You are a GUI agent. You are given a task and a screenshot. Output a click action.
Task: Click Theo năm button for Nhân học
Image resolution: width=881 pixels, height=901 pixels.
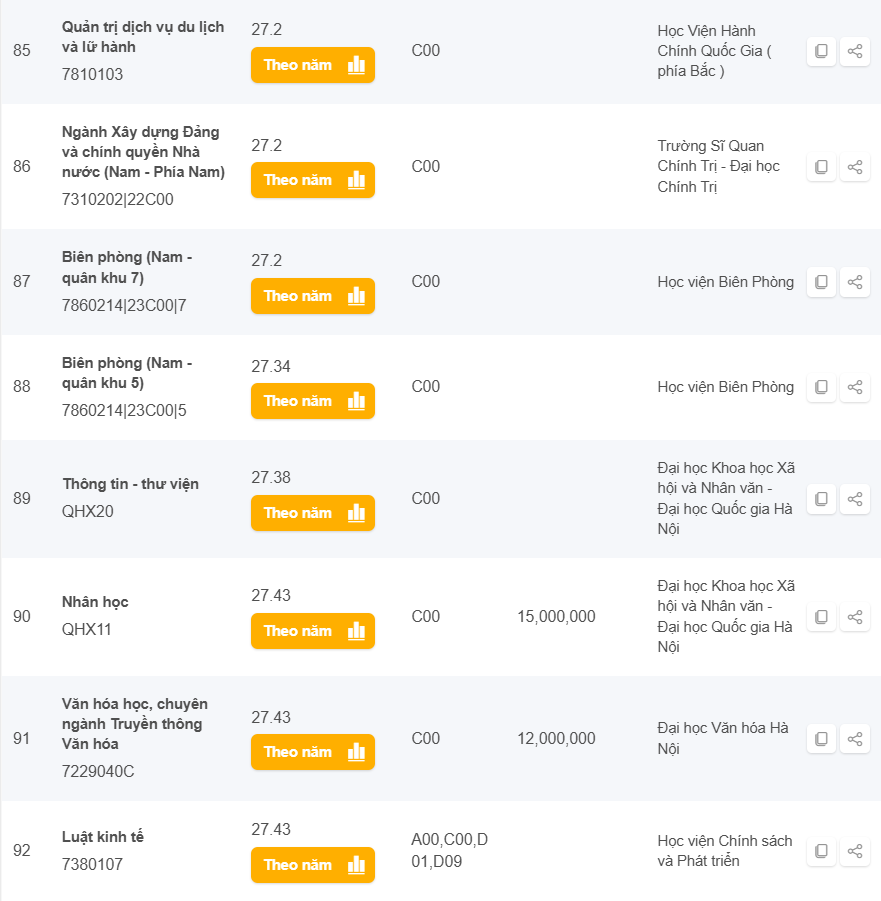pyautogui.click(x=312, y=631)
